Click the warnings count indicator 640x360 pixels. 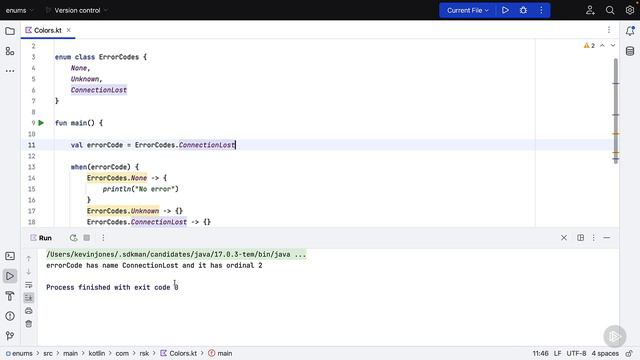click(589, 46)
